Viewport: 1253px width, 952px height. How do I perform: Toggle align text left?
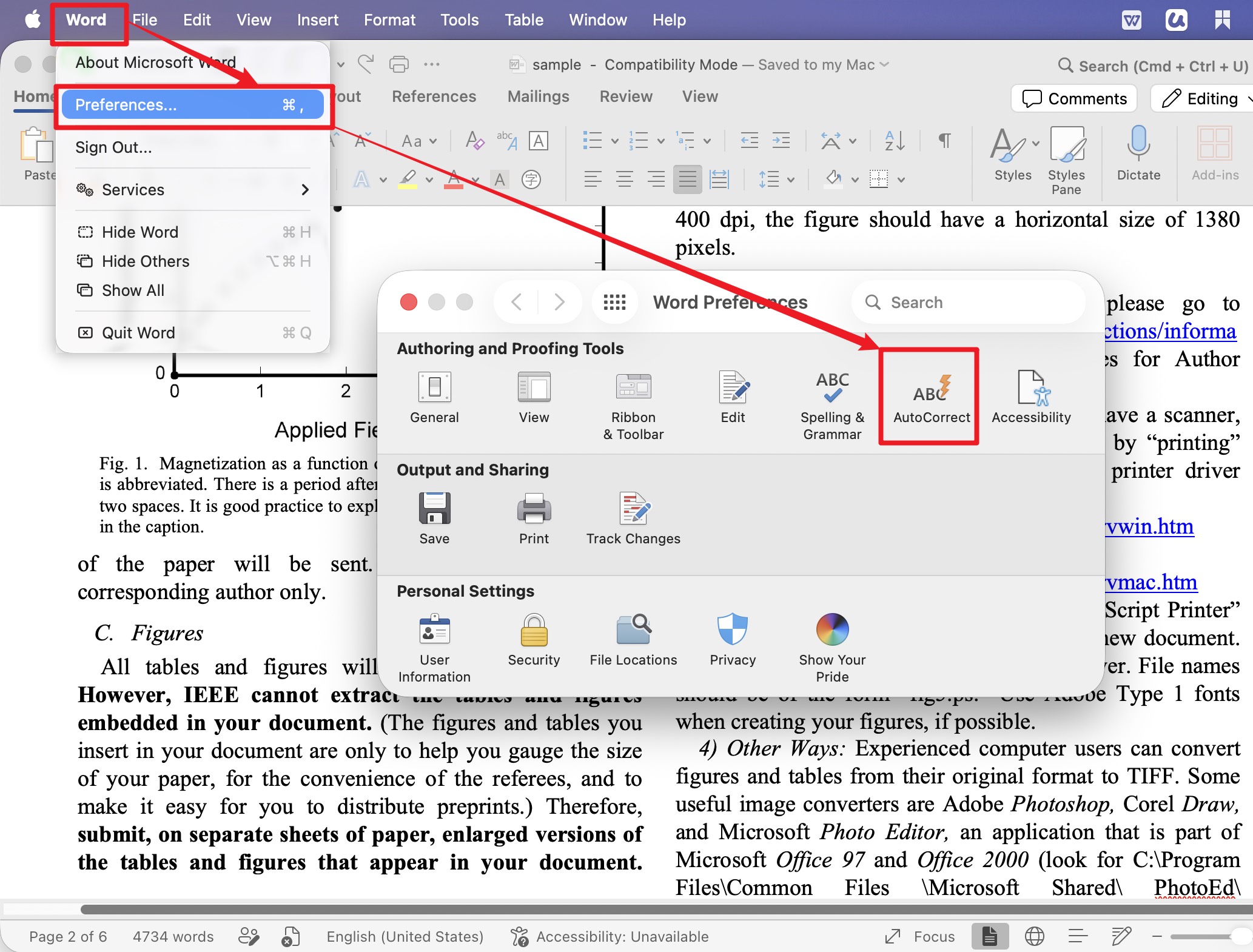(x=593, y=179)
